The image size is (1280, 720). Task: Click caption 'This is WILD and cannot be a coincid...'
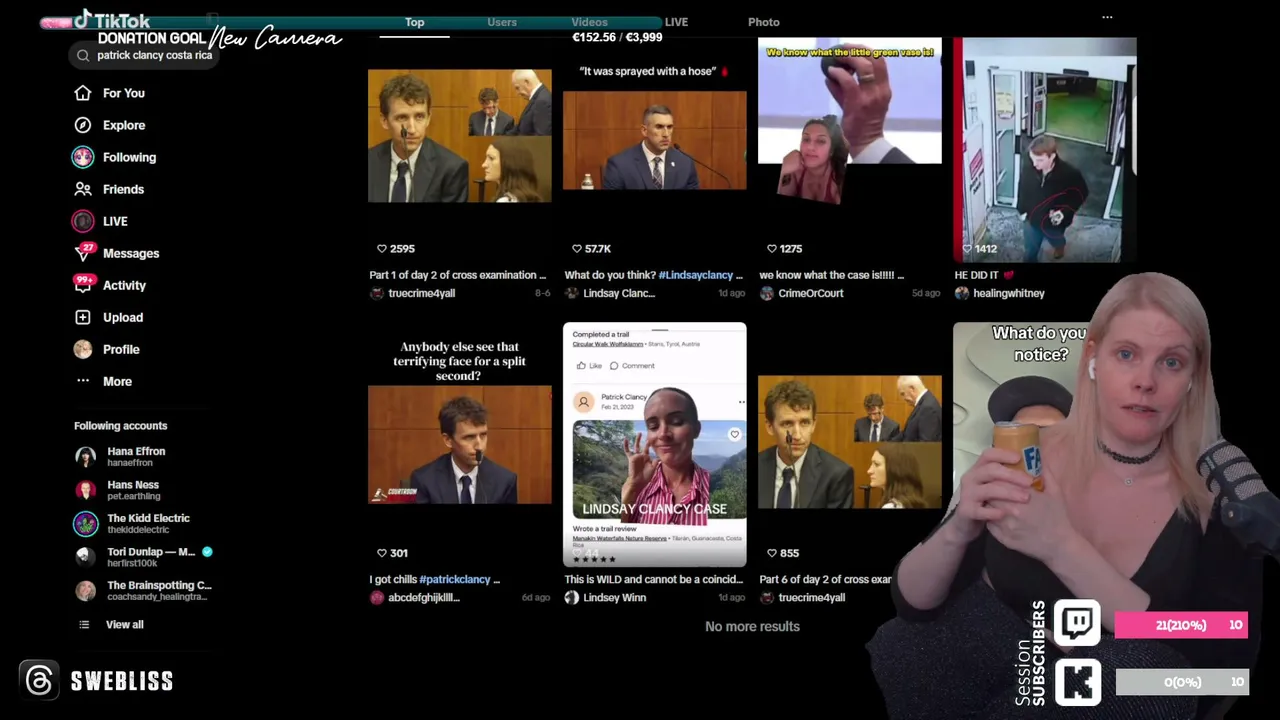tap(654, 579)
